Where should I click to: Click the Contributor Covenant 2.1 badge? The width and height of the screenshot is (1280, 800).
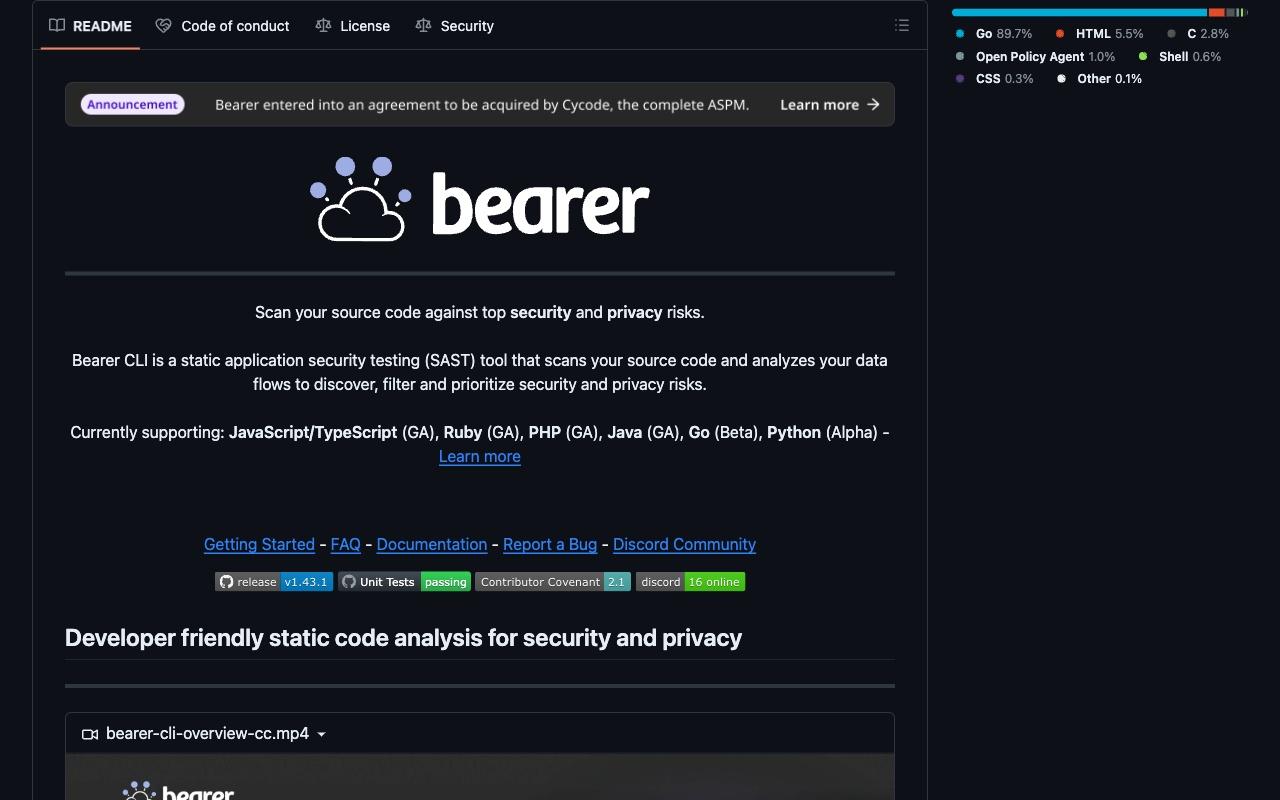(553, 582)
